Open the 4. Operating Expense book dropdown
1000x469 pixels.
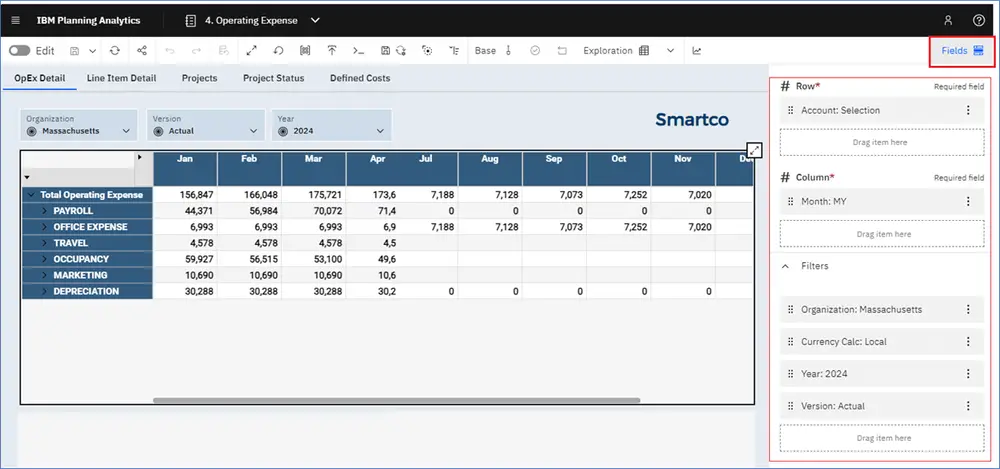pos(315,20)
